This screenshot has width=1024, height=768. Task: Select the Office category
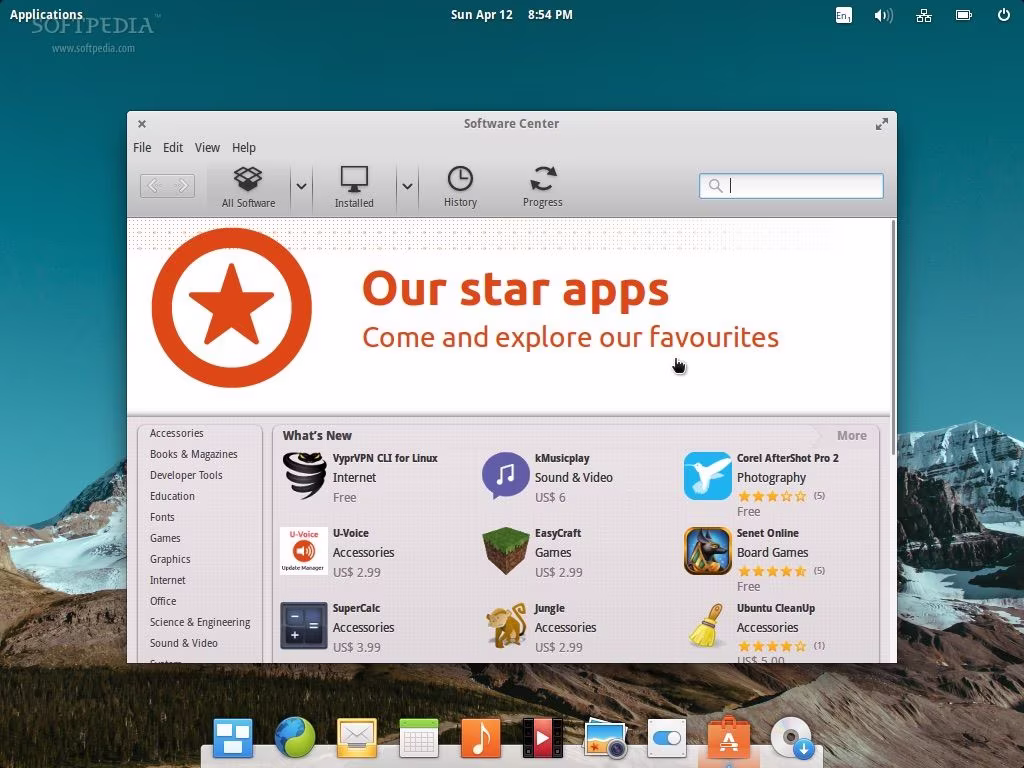(x=163, y=601)
